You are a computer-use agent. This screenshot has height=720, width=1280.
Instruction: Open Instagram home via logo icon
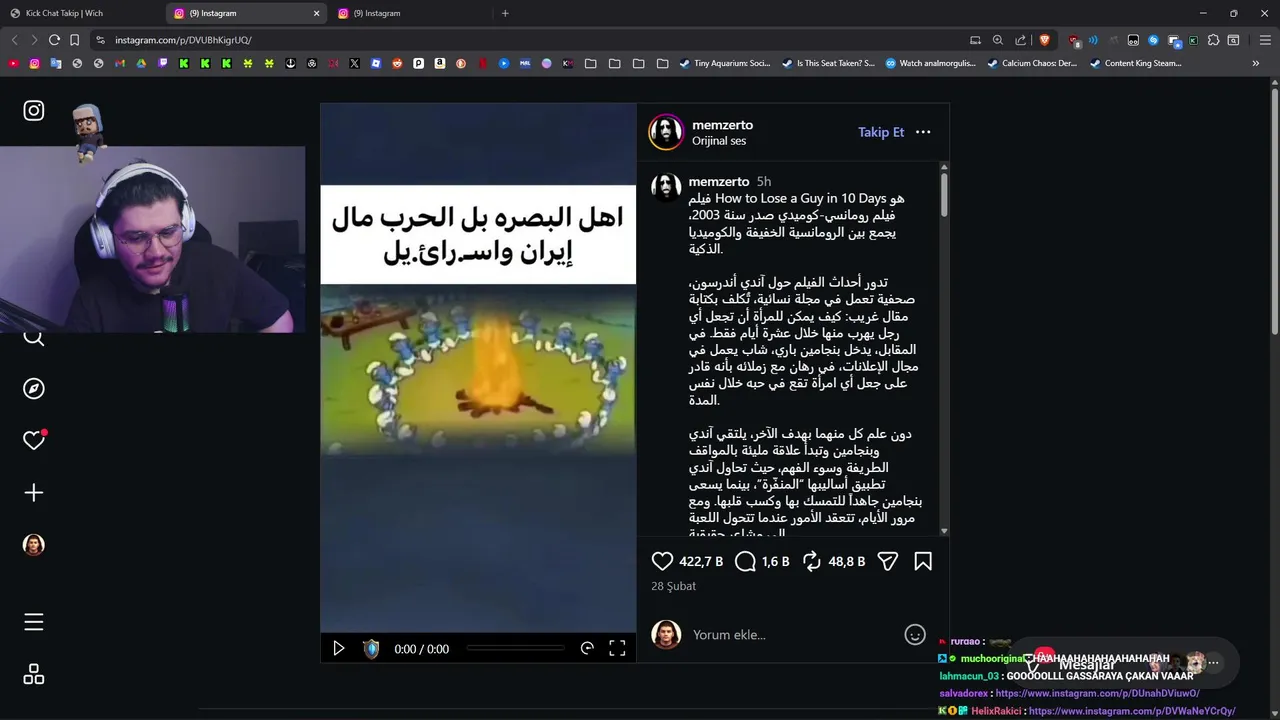(x=34, y=111)
